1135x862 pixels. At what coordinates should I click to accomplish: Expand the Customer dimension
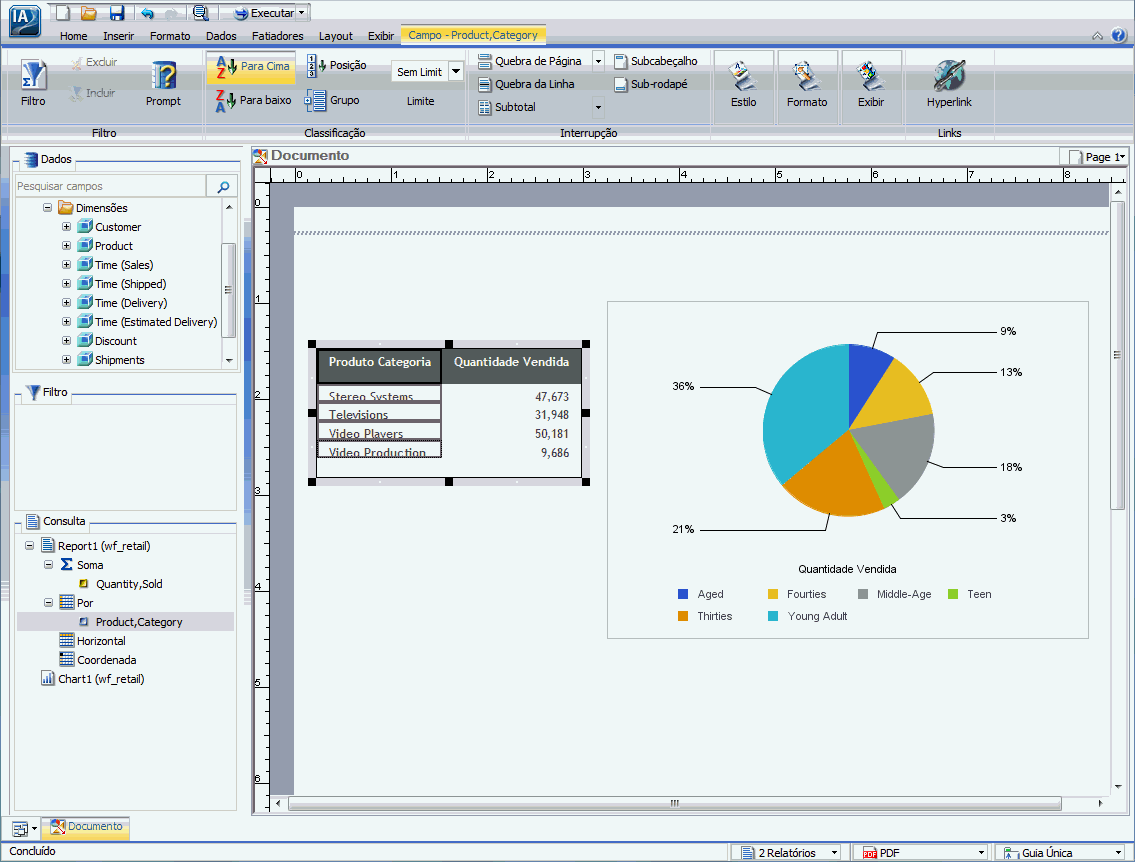(66, 227)
